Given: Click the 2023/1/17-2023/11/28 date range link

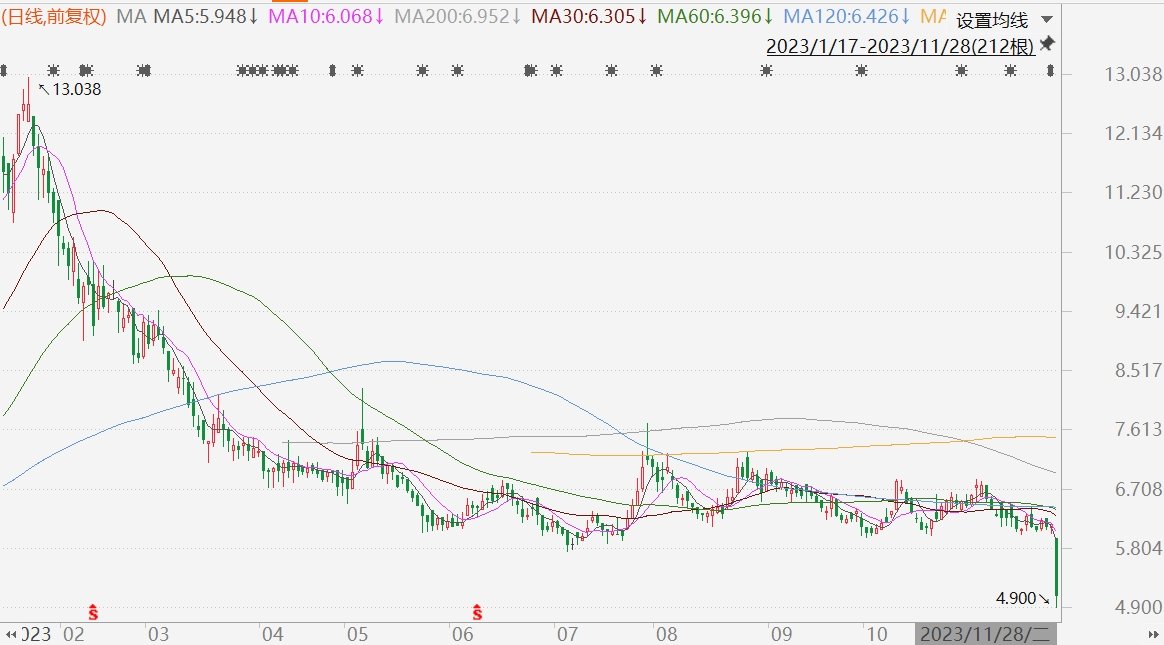Looking at the screenshot, I should click(900, 46).
